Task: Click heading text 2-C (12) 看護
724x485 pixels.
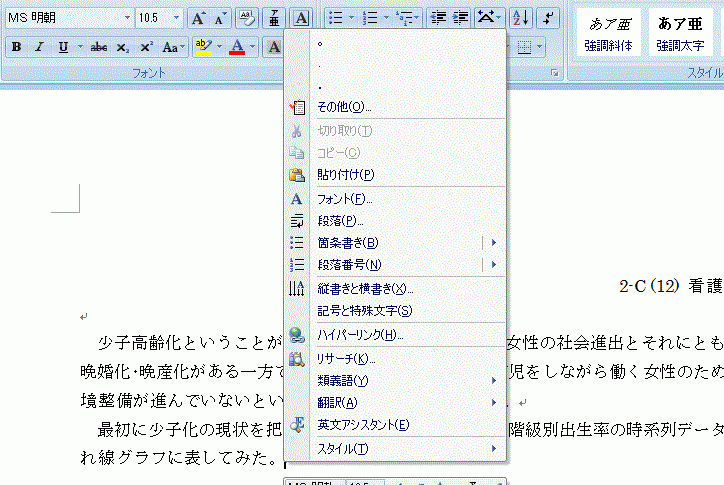Action: click(x=671, y=286)
